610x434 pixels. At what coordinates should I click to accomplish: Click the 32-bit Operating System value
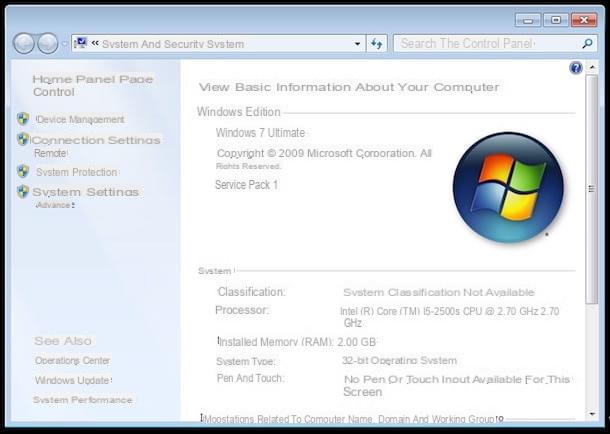[400, 360]
